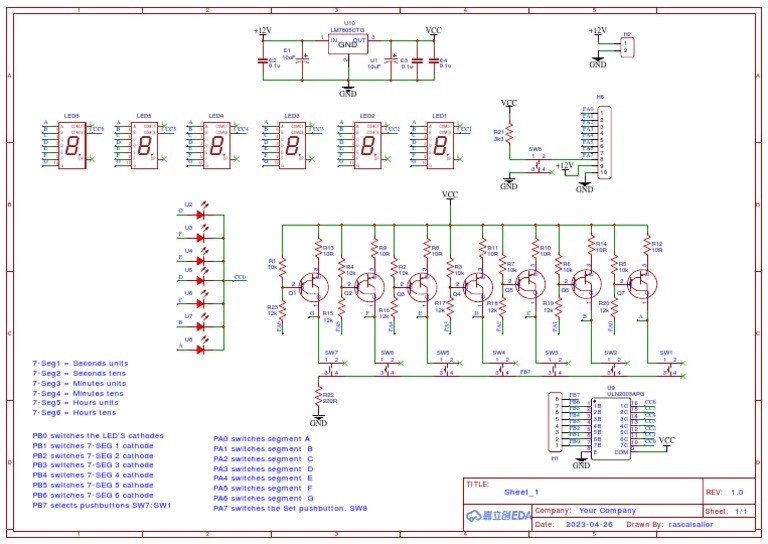The image size is (768, 544).
Task: Select the H6 ten-pin header
Action: tap(604, 143)
